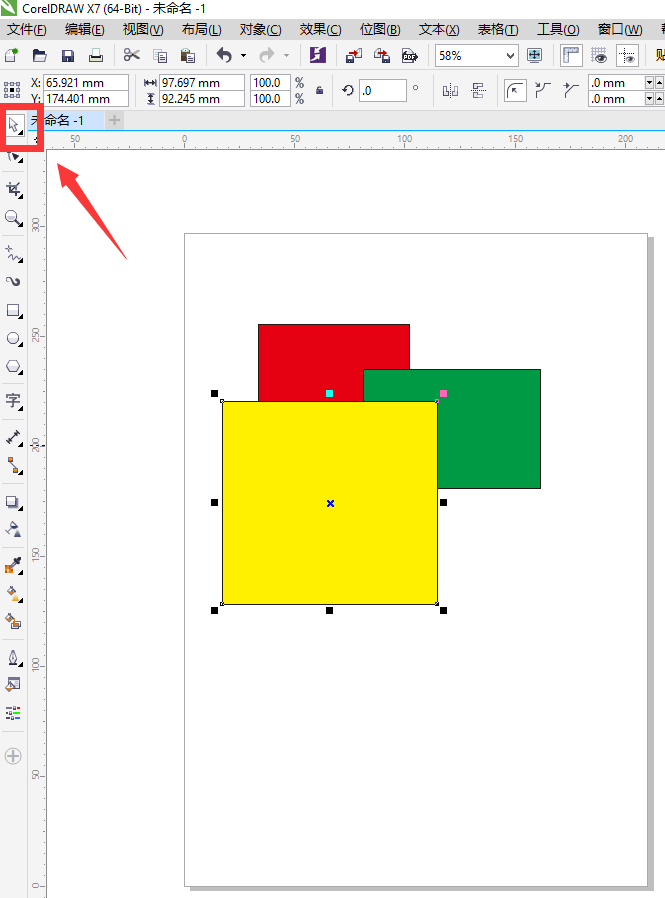Expand the redo history dropdown arrow

click(286, 56)
